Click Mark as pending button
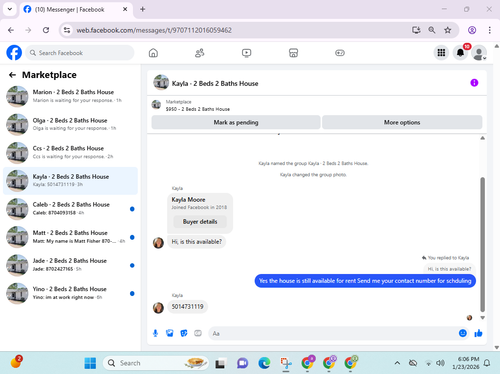Screen dimensions: 500x374 (236, 122)
